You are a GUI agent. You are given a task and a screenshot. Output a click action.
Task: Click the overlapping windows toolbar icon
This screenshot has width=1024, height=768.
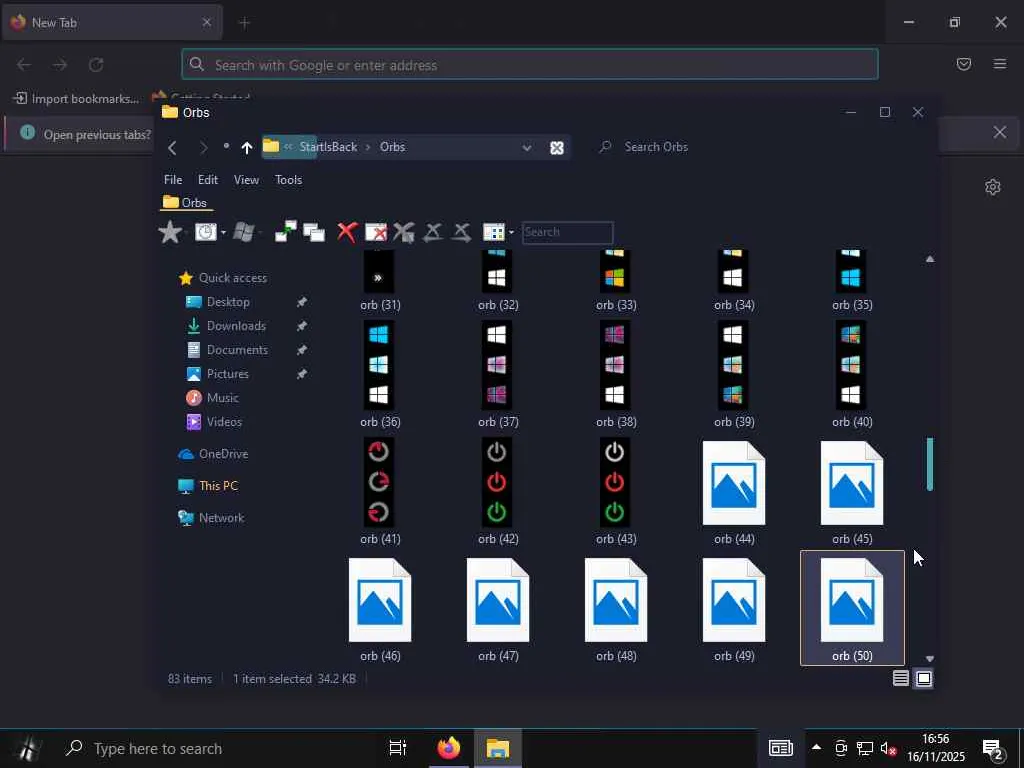point(314,232)
